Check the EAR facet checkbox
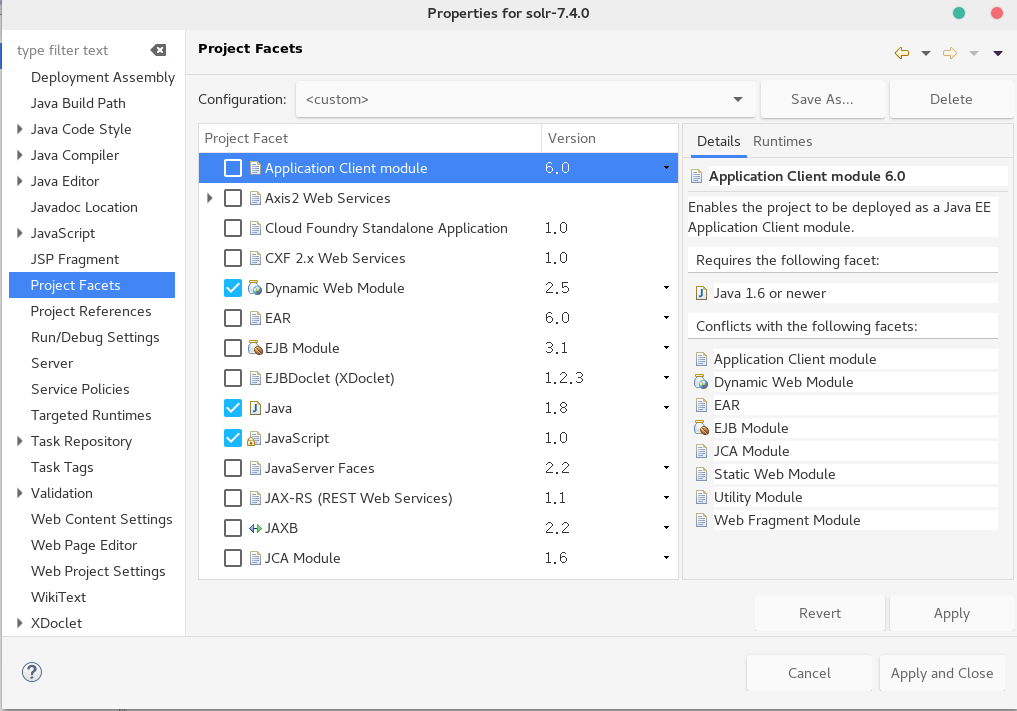Screen dimensions: 1017x711 pos(233,318)
